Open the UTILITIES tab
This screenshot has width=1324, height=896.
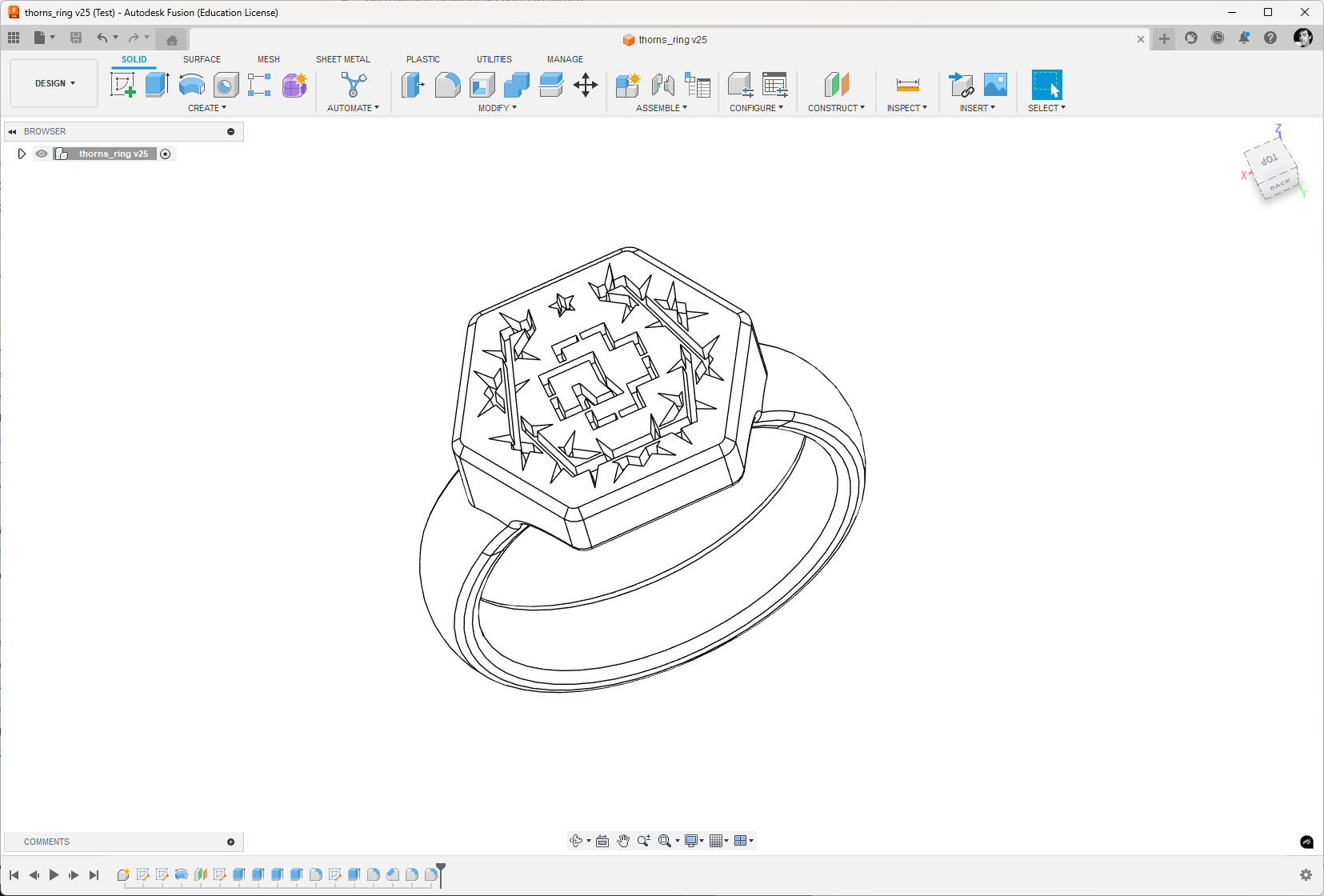[494, 59]
